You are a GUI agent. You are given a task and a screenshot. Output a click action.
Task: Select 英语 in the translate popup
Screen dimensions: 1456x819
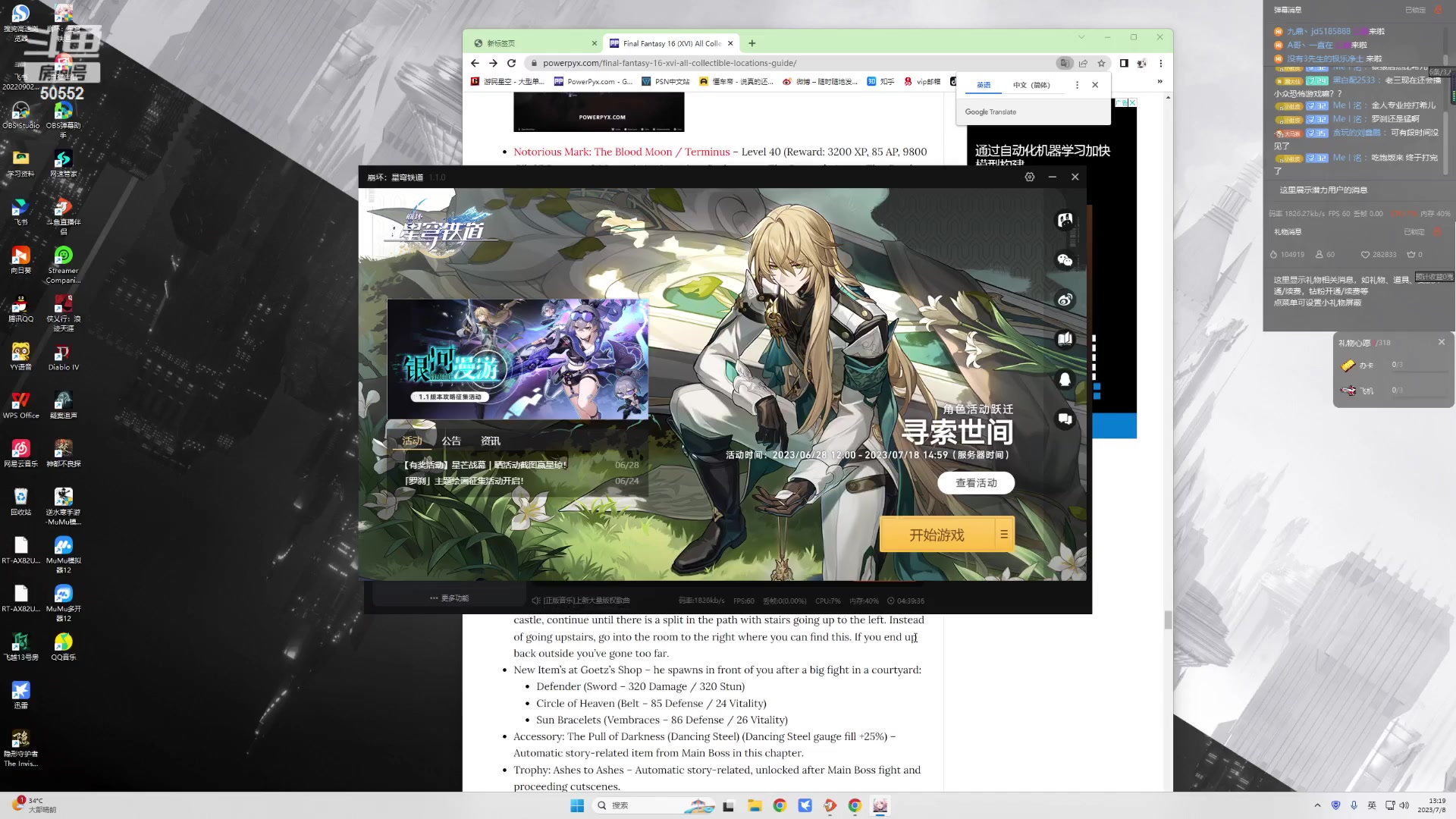(x=984, y=85)
